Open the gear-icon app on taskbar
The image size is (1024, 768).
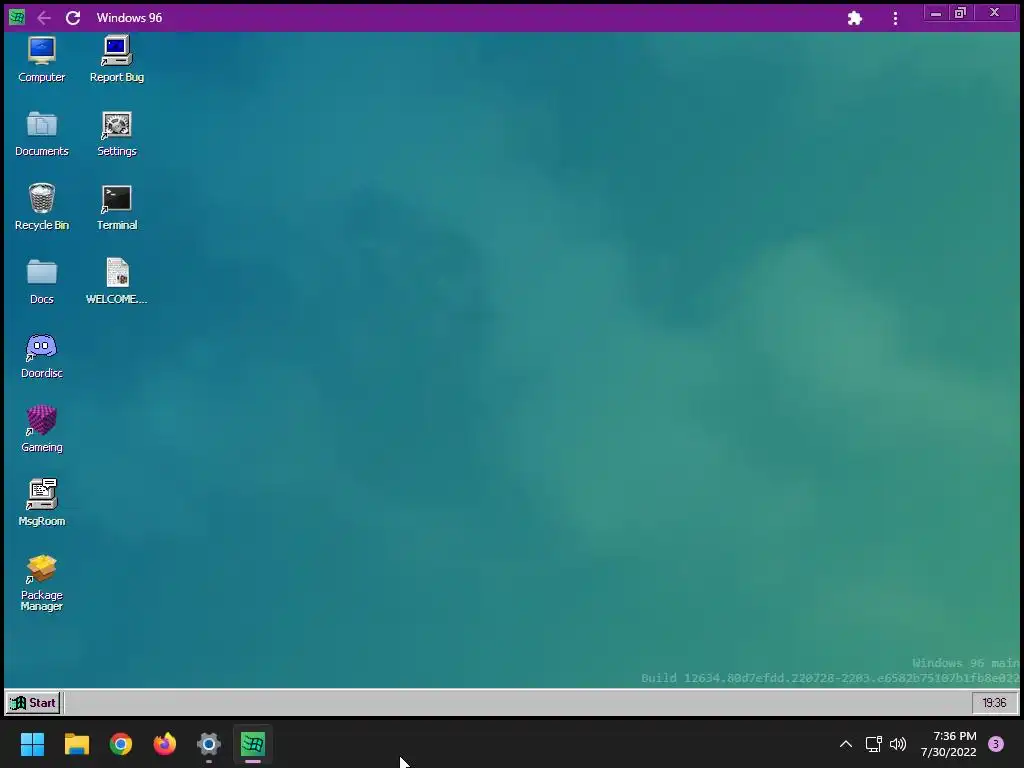pyautogui.click(x=209, y=744)
